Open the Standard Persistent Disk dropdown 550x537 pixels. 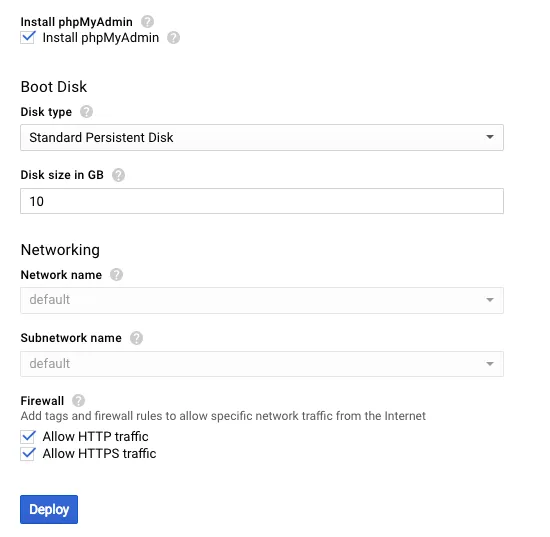(262, 137)
